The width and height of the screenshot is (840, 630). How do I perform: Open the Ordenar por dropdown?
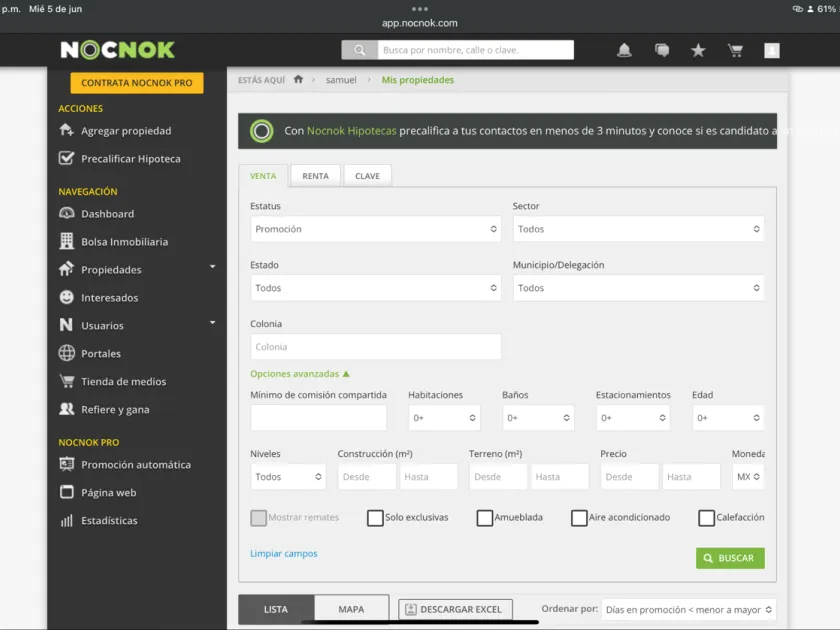click(x=688, y=610)
